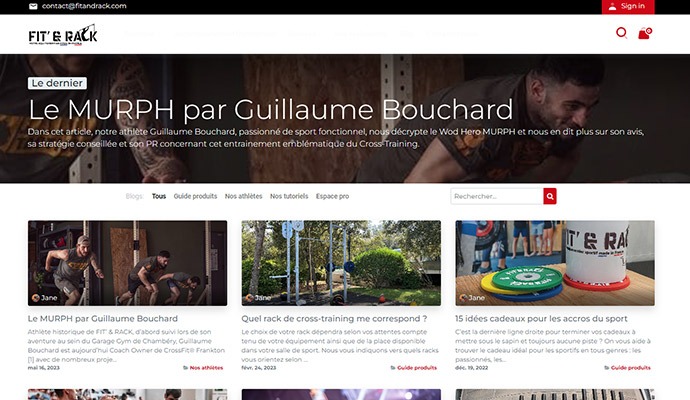Click the tag icon next to Nos athlètes
690x400 pixels.
click(x=185, y=368)
